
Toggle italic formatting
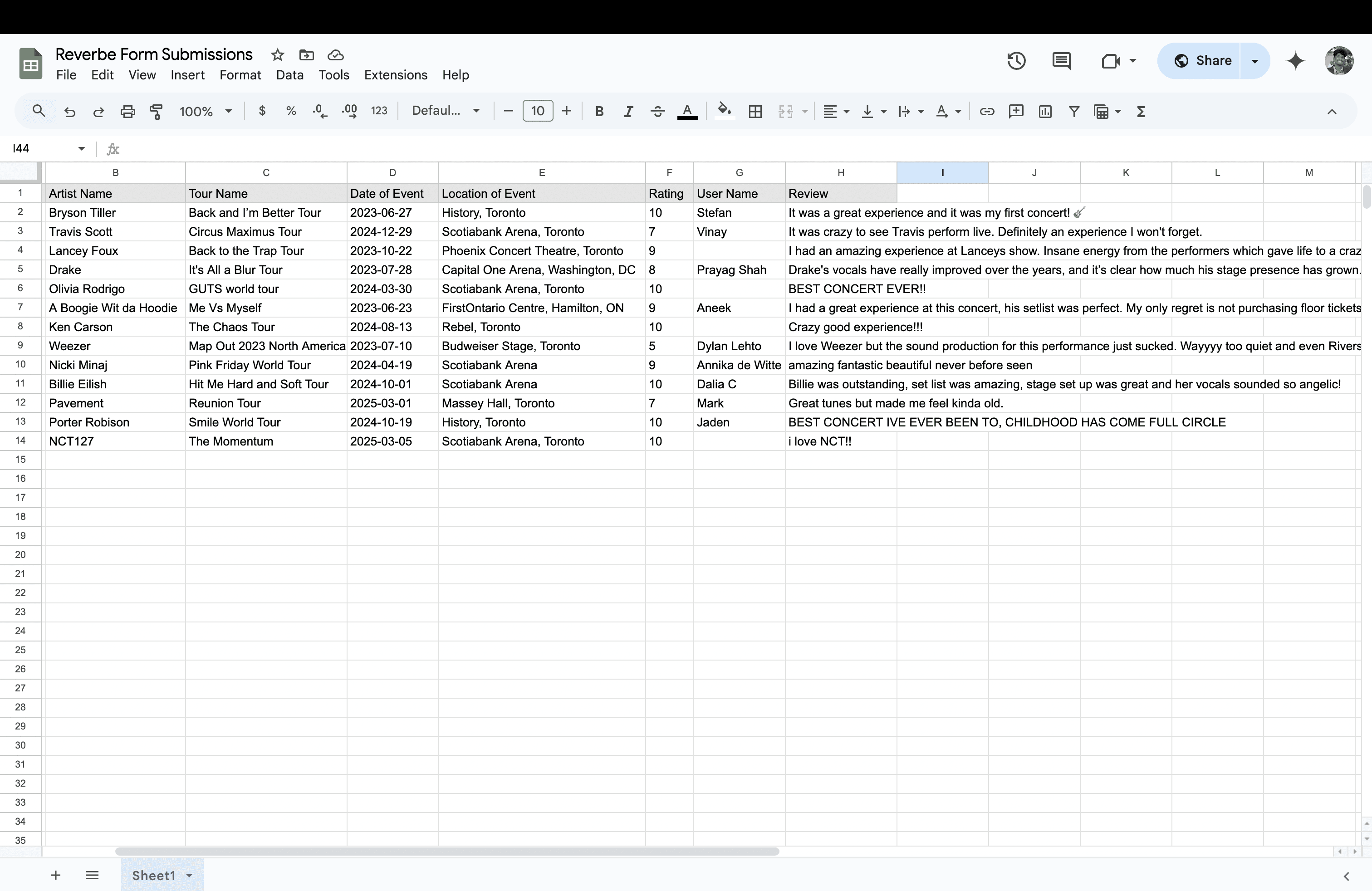628,111
